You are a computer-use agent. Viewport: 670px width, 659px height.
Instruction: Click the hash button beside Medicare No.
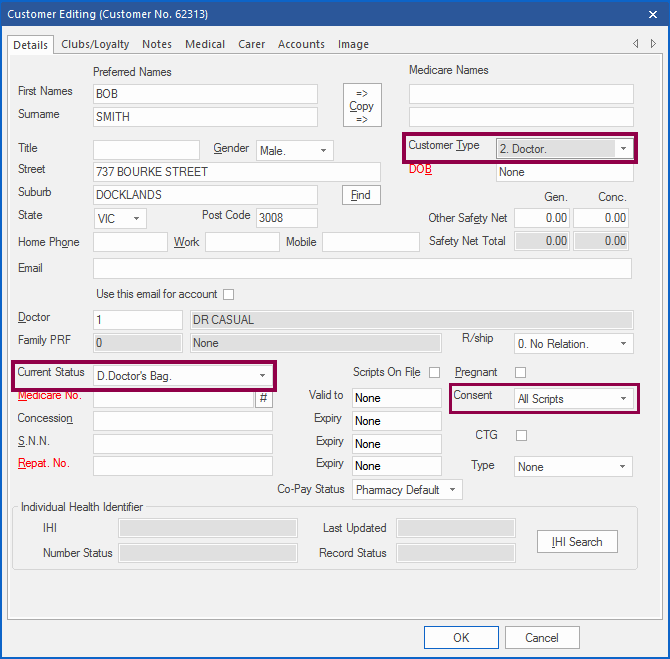click(264, 398)
